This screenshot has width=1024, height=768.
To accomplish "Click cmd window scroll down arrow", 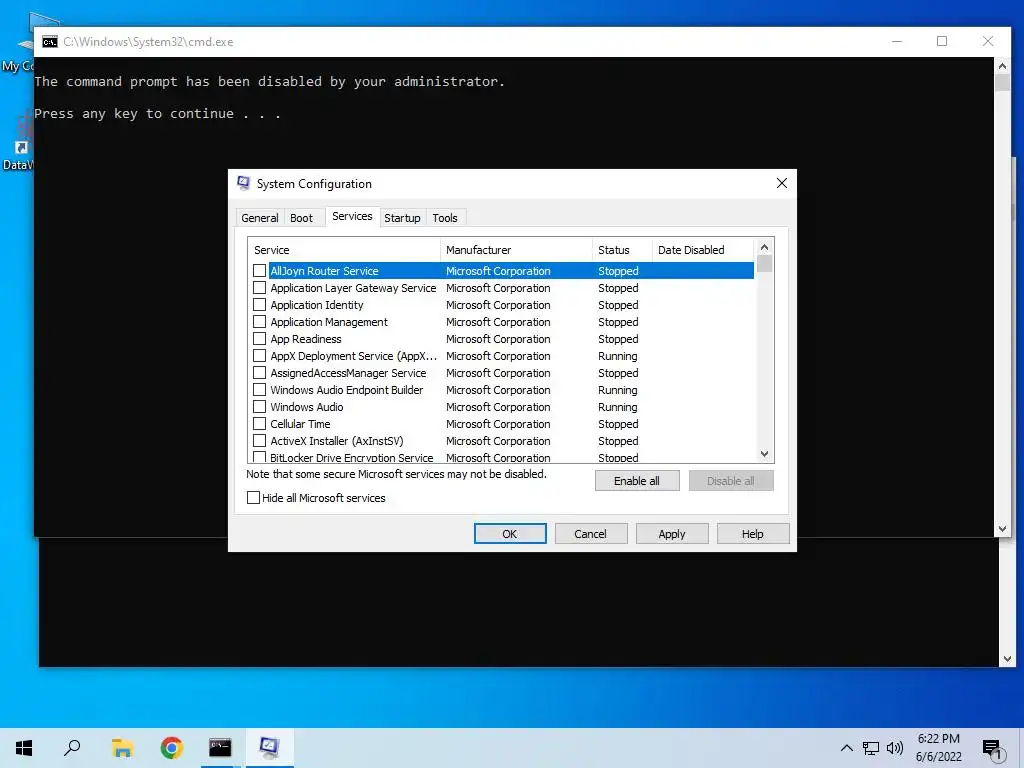I will [x=1002, y=529].
